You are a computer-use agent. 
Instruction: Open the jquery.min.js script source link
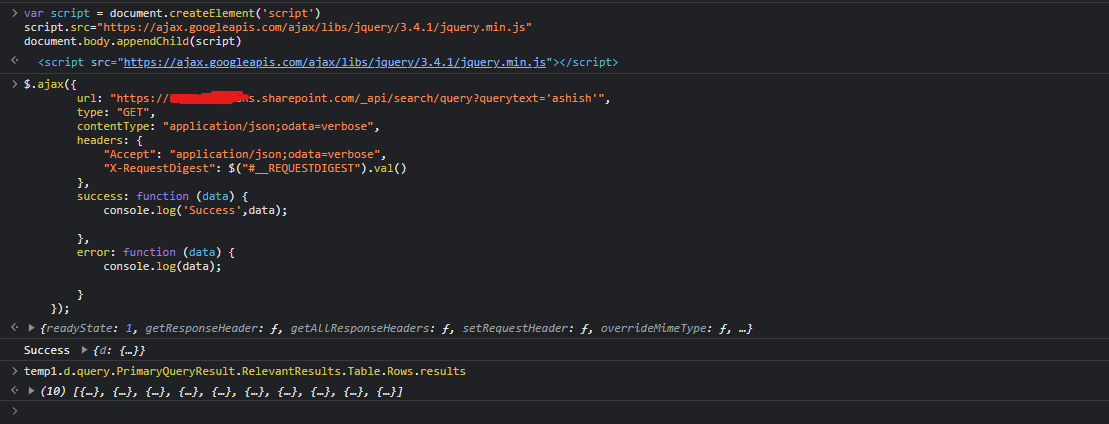coord(335,62)
